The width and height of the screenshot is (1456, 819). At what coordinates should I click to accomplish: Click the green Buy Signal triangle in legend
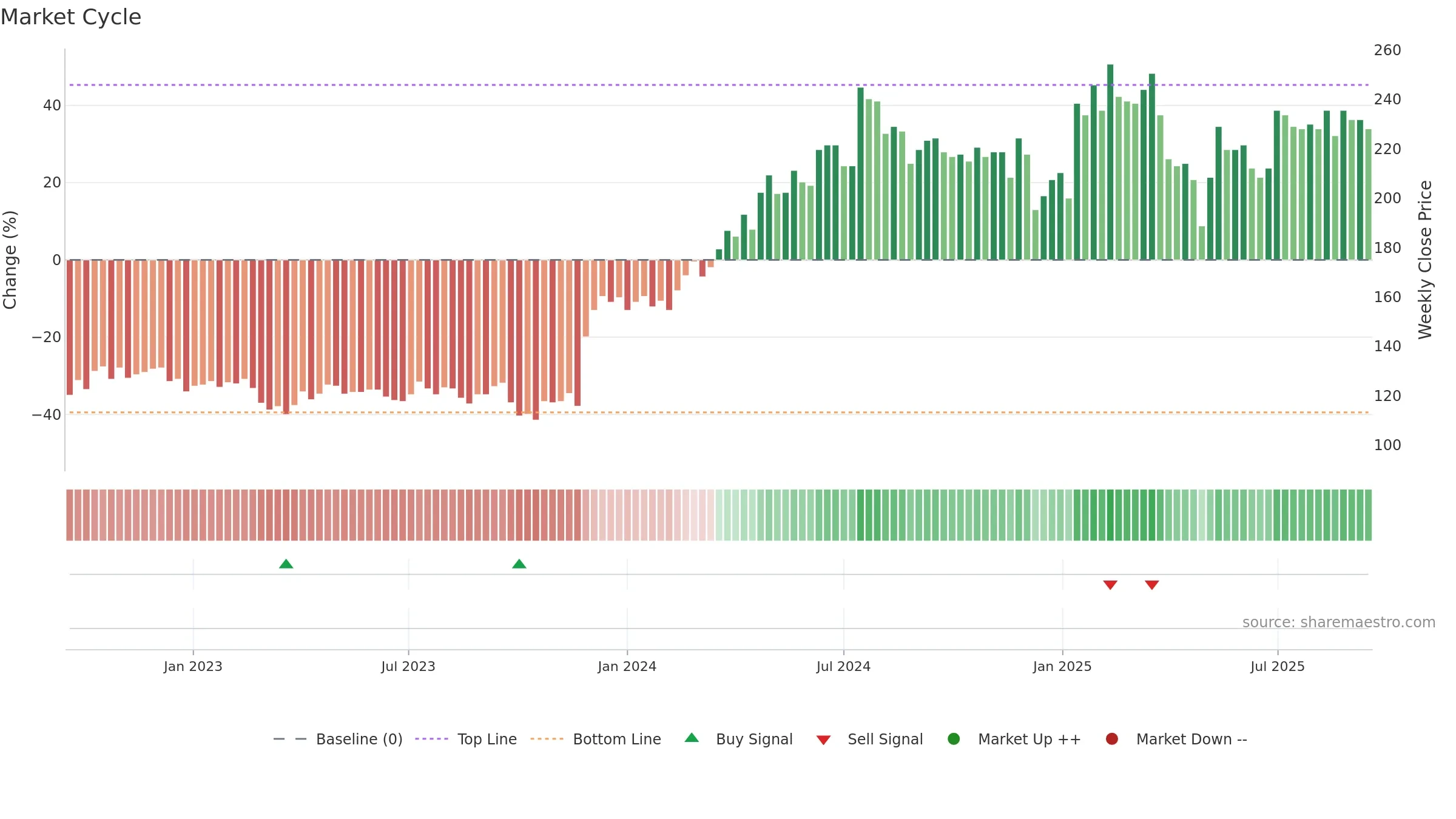tap(692, 738)
